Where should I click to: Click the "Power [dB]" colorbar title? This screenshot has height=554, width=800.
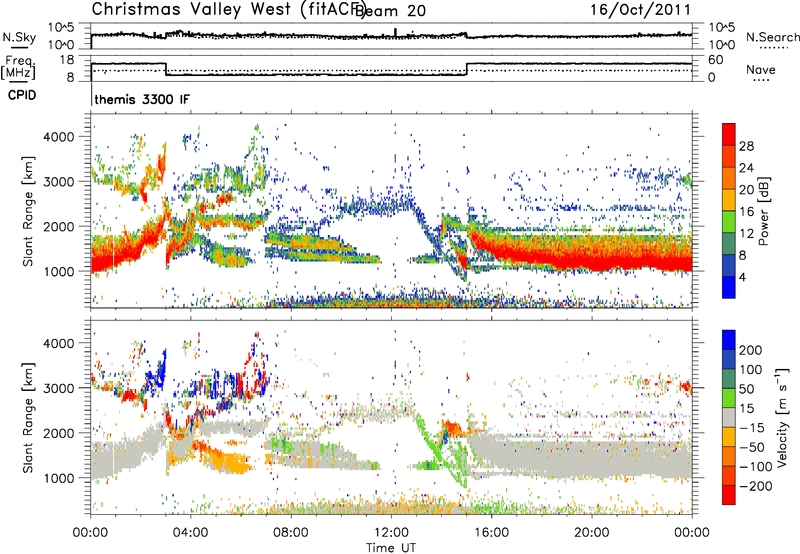[764, 211]
